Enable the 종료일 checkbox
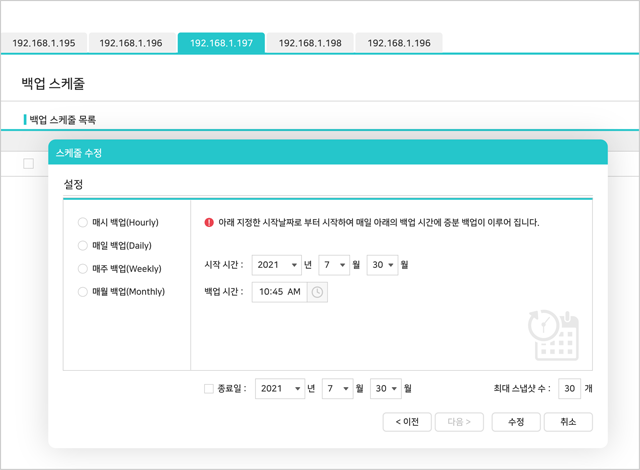Viewport: 640px width, 470px height. pyautogui.click(x=209, y=388)
